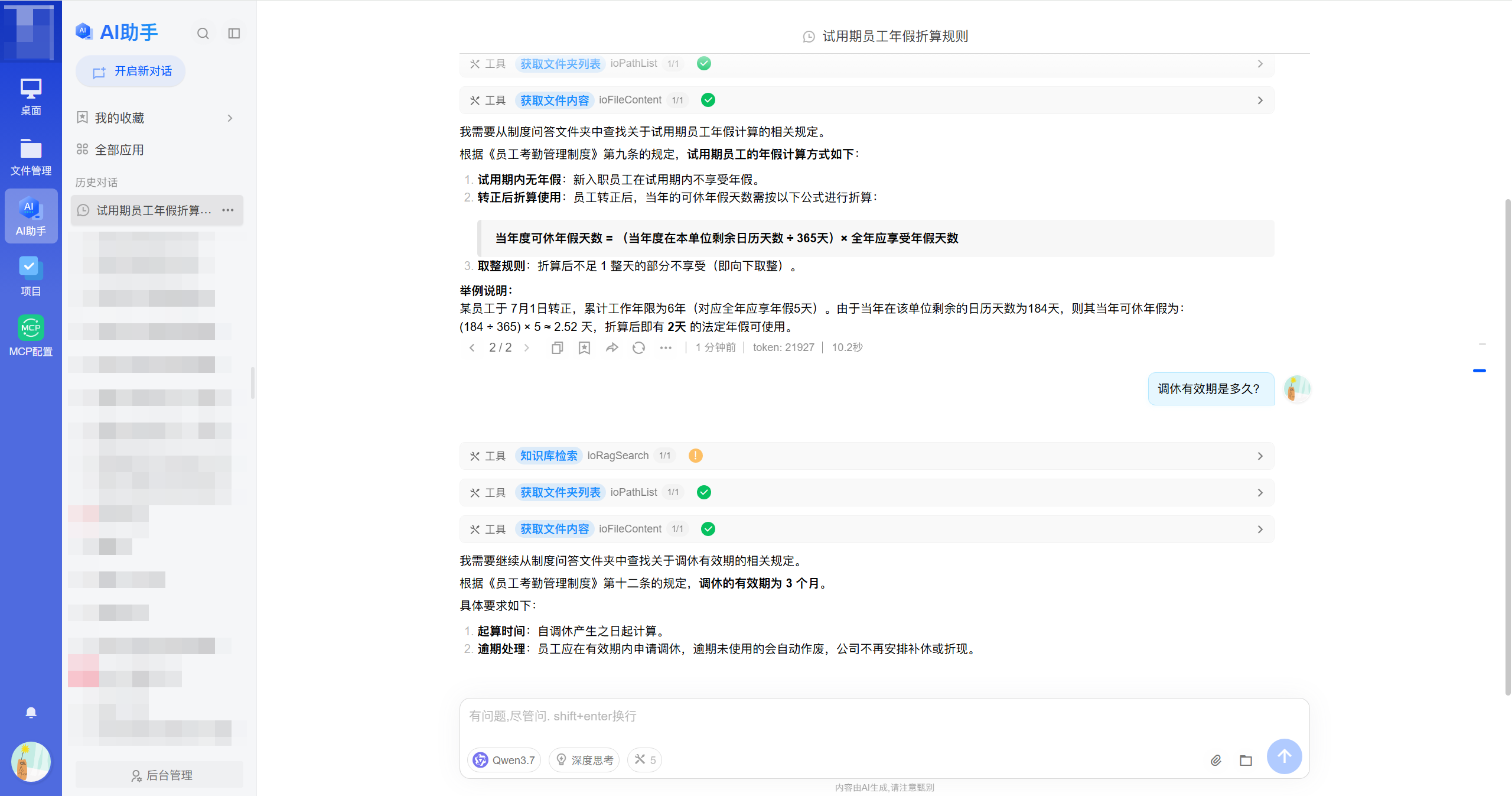This screenshot has width=1512, height=796.
Task: Toggle the sidebar panel collapse icon
Action: [x=234, y=34]
